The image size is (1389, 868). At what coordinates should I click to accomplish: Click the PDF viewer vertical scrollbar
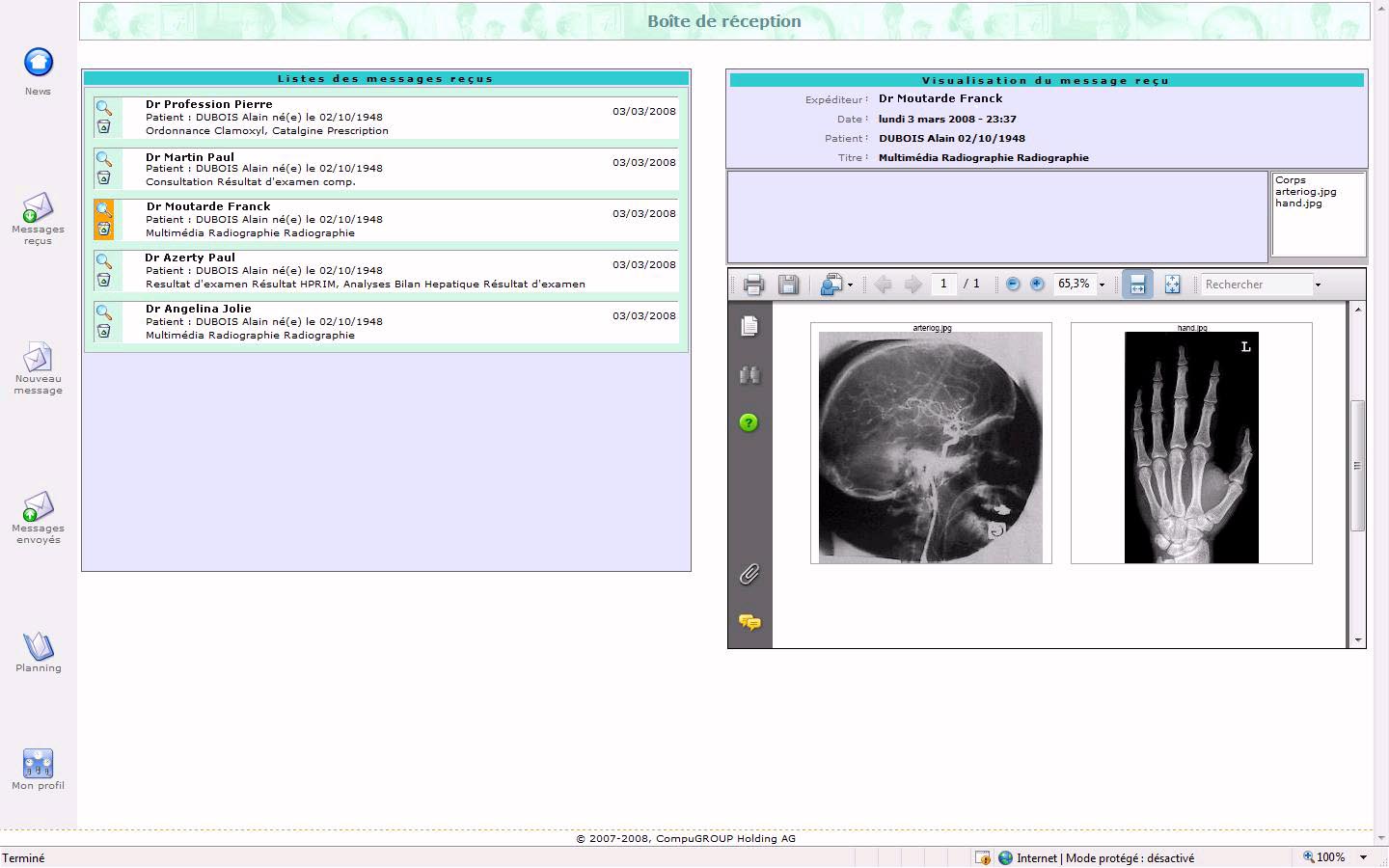tap(1358, 465)
